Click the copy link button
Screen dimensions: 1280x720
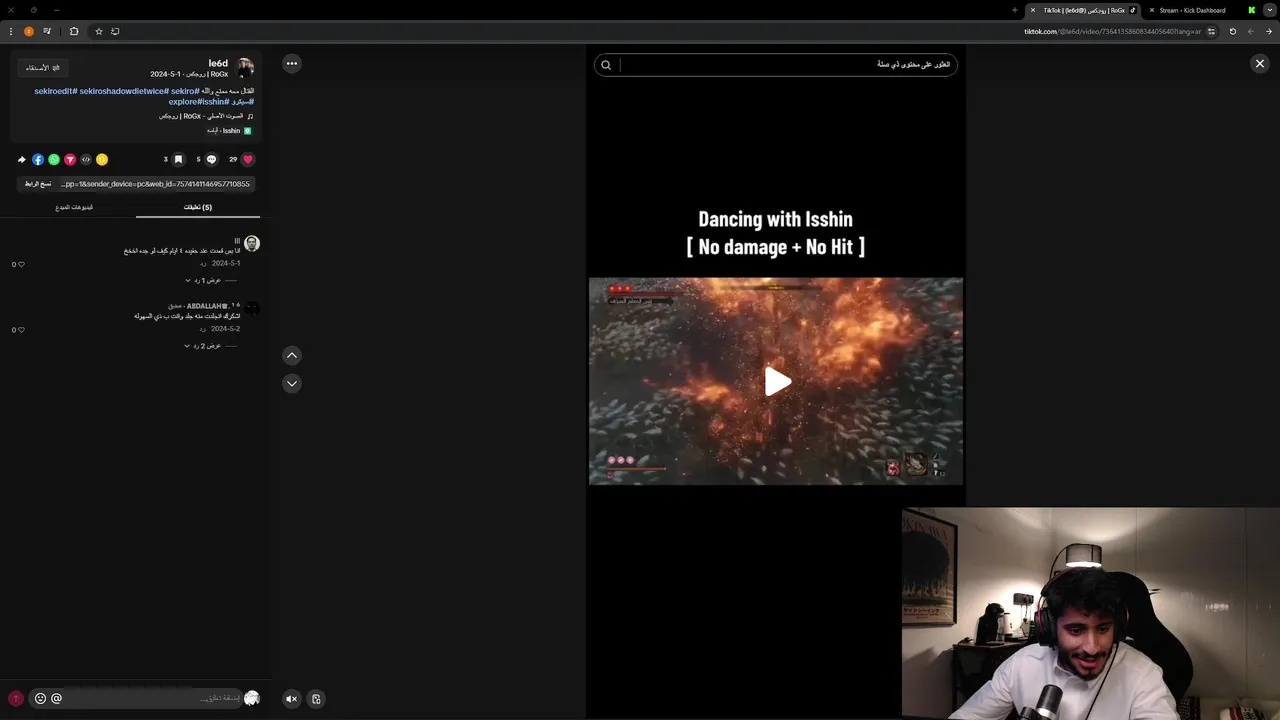click(38, 184)
